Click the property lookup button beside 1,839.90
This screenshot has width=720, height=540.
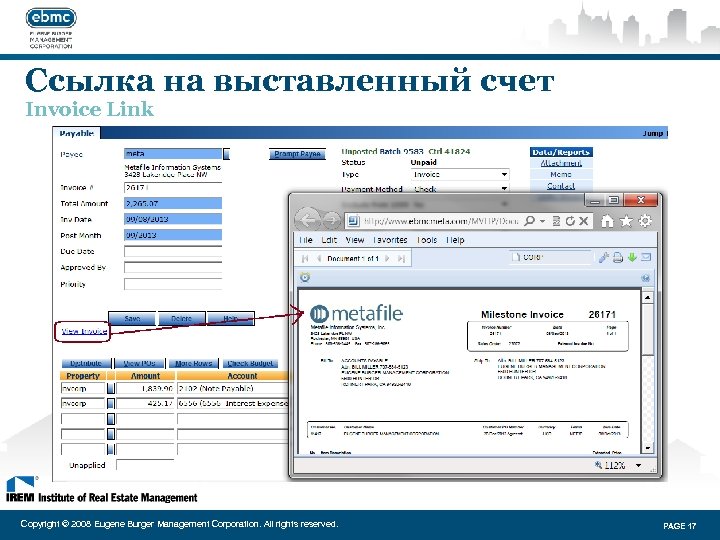pyautogui.click(x=111, y=388)
